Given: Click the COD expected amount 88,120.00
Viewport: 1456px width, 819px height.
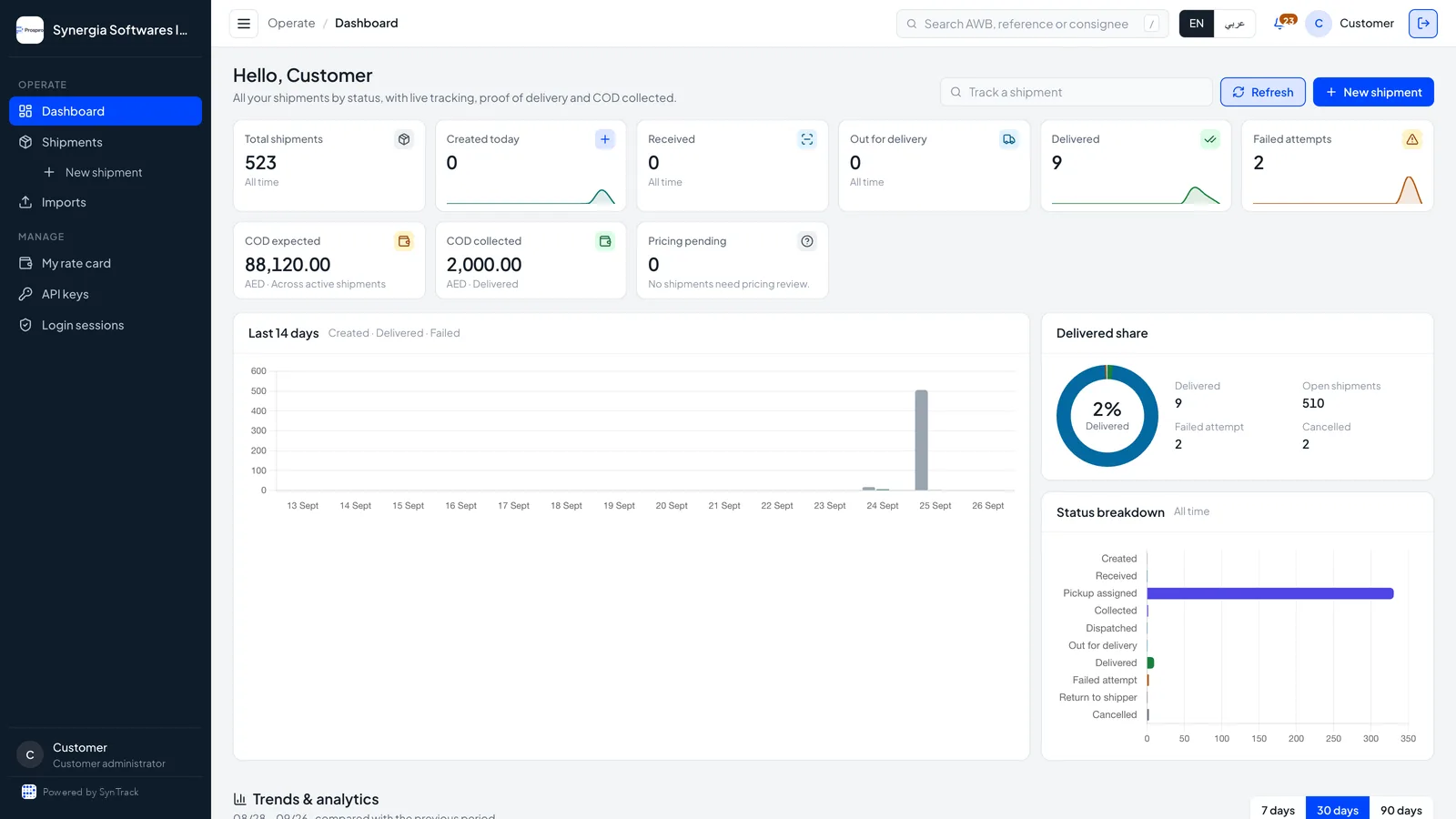Looking at the screenshot, I should (x=288, y=265).
